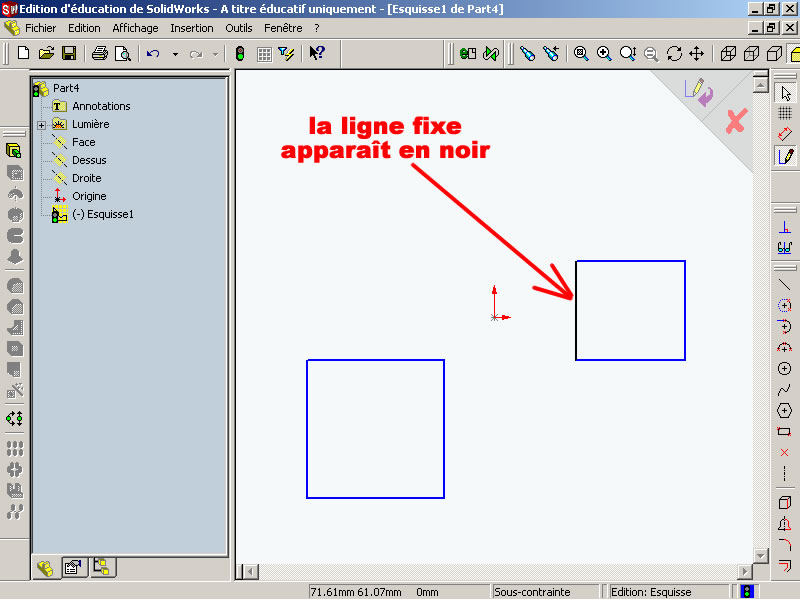Switch to wireframe display mode
The image size is (800, 600).
[x=728, y=53]
